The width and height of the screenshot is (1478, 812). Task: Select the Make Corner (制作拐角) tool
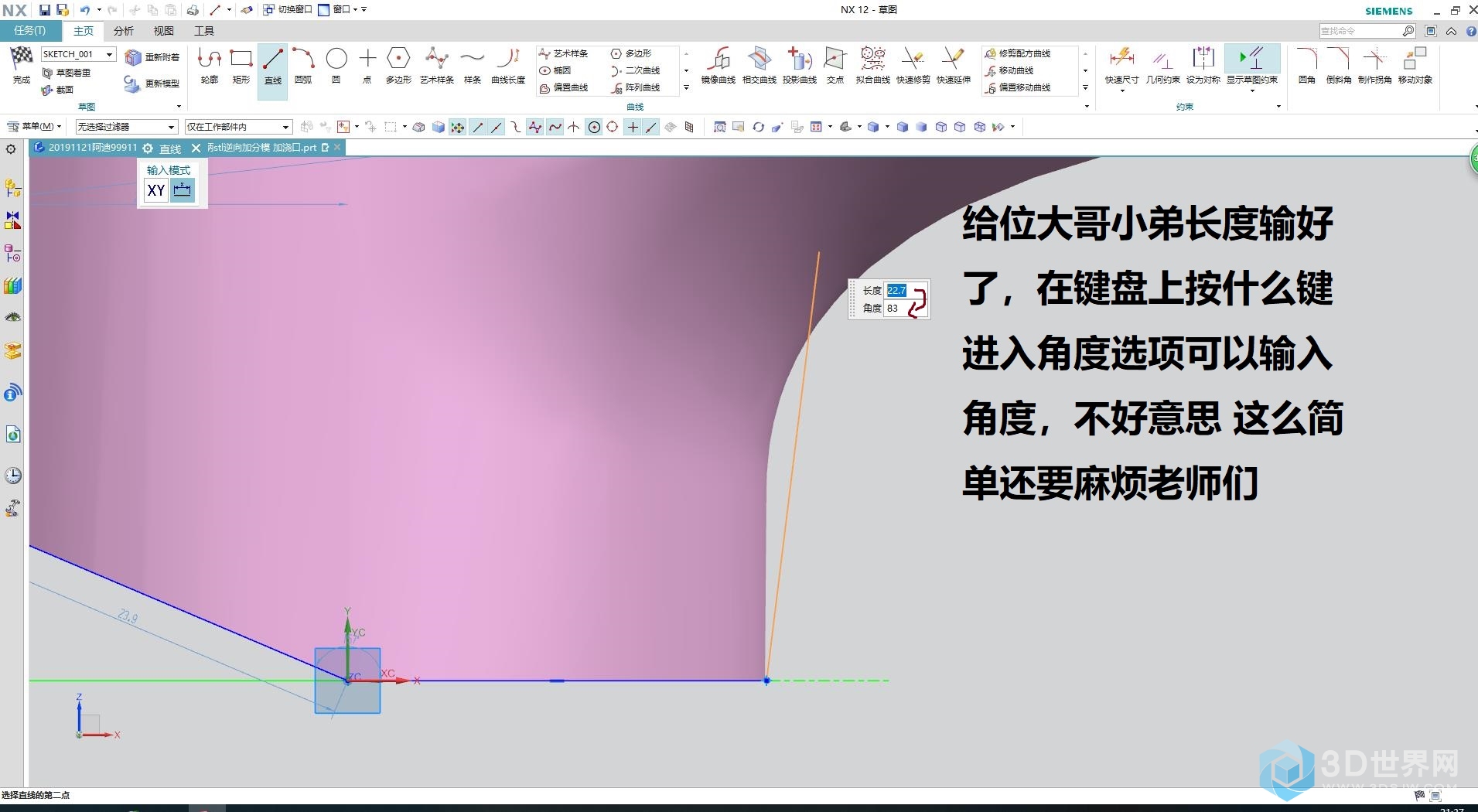1374,65
